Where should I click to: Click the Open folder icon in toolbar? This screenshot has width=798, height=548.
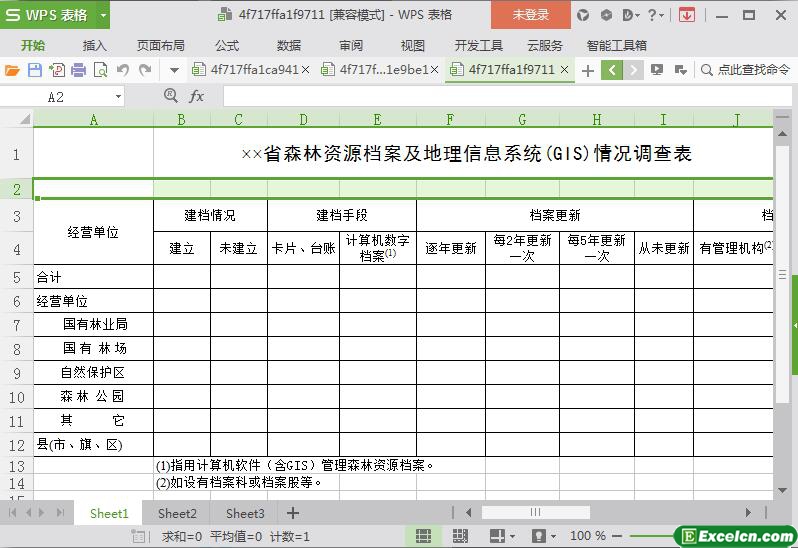(x=12, y=70)
